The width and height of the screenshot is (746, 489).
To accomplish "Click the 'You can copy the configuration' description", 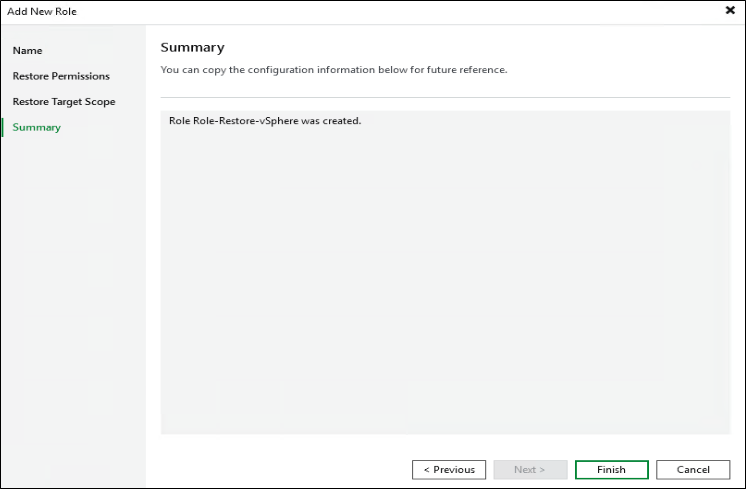I will click(x=334, y=70).
